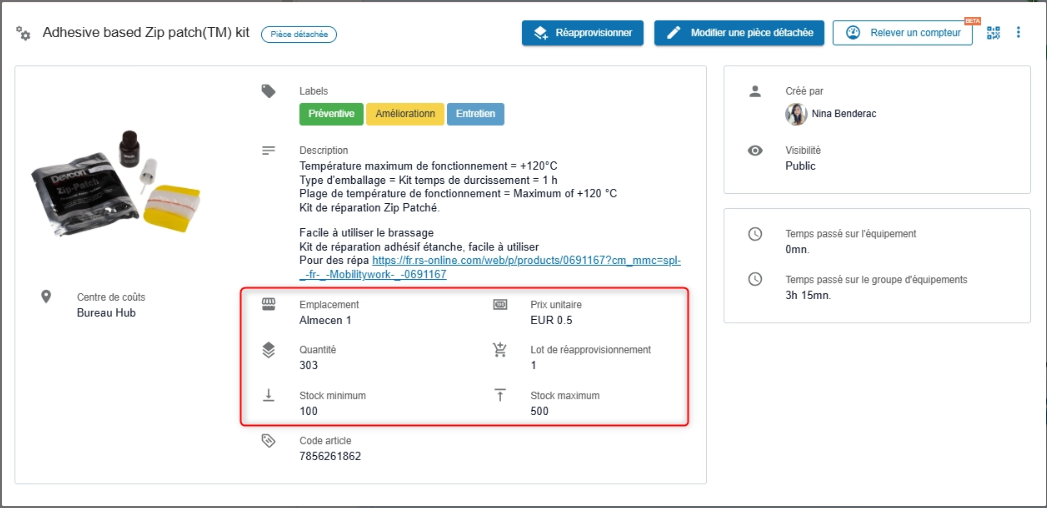Select the Pièce détachée tag chip
This screenshot has height=508, width=1047.
[x=299, y=34]
